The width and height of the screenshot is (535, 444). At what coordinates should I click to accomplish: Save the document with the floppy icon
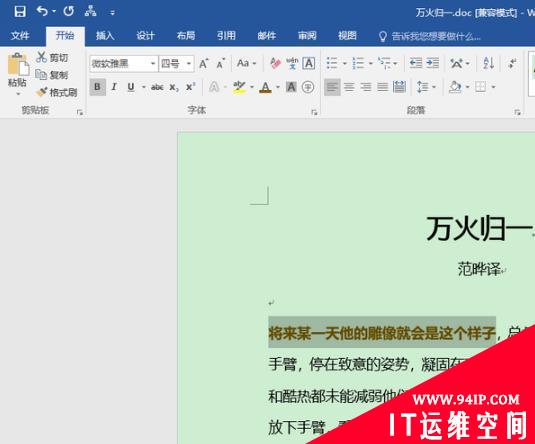pos(20,11)
